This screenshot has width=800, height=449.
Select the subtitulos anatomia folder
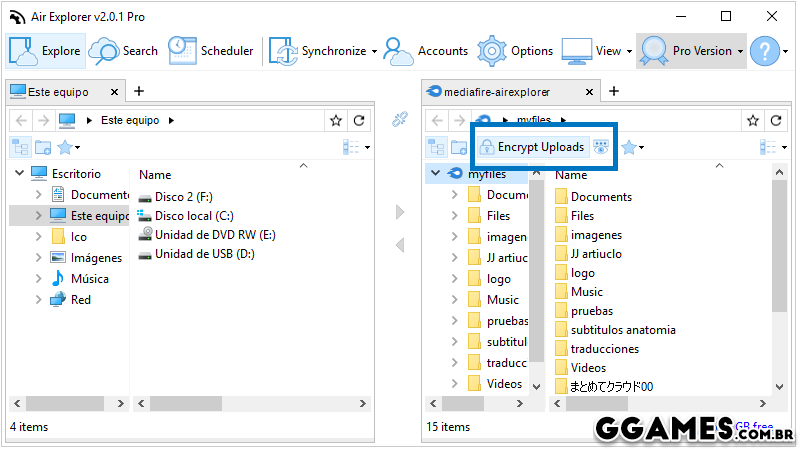coord(622,330)
